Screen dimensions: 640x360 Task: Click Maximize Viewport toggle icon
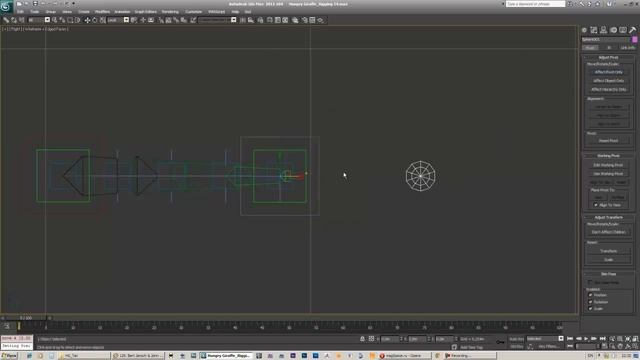point(636,347)
